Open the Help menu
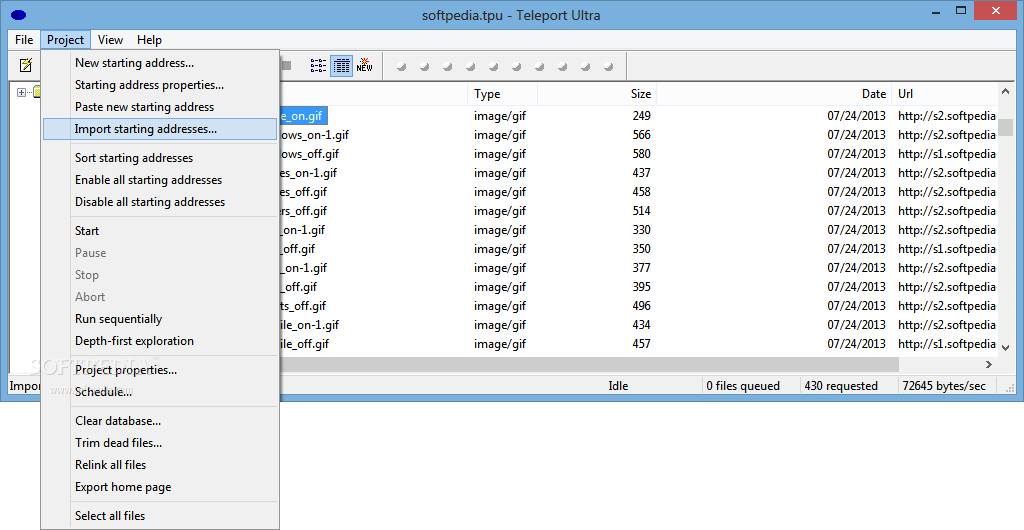The width and height of the screenshot is (1024, 530). click(x=149, y=40)
